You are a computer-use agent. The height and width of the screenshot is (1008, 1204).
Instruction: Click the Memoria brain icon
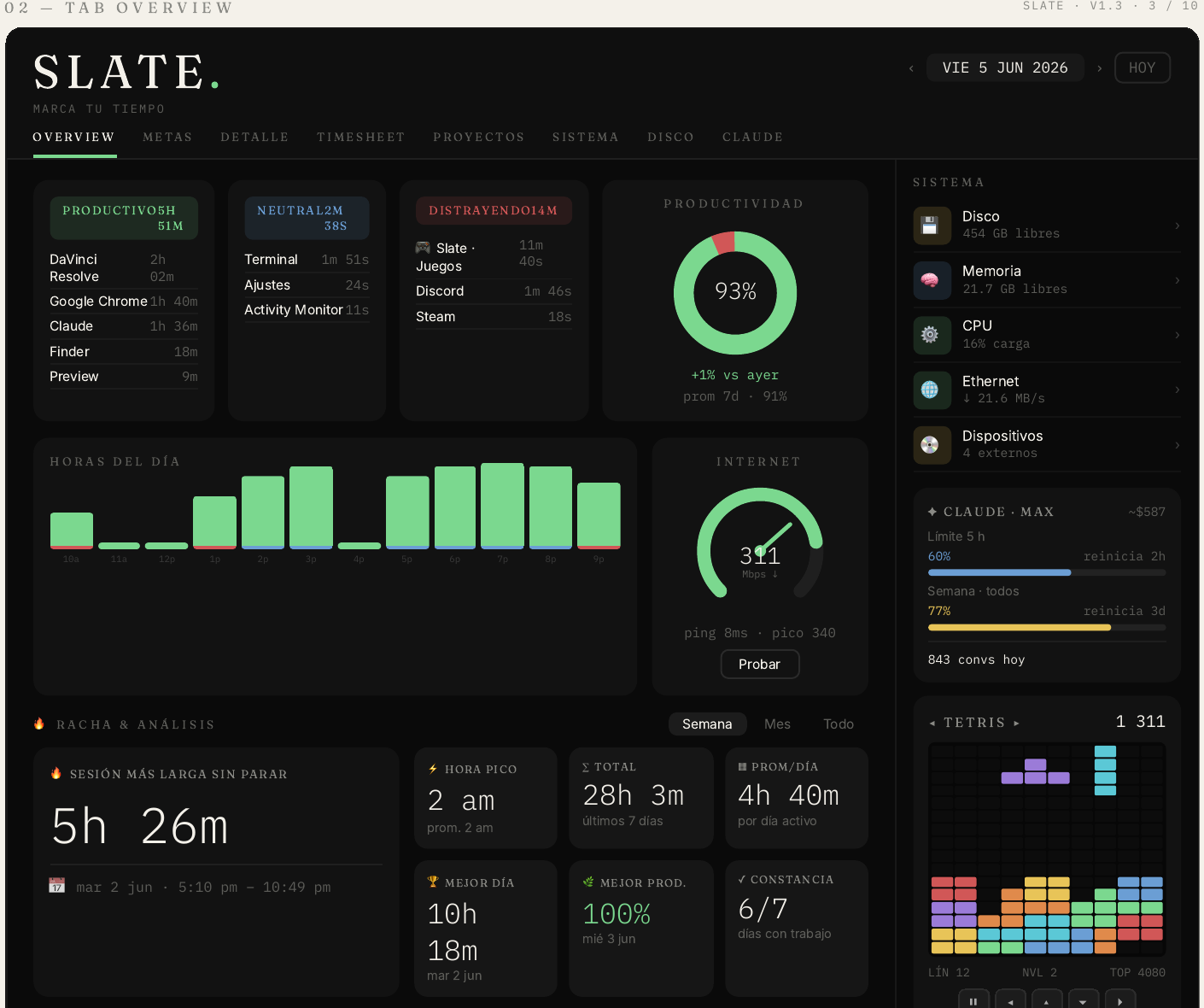click(x=931, y=280)
